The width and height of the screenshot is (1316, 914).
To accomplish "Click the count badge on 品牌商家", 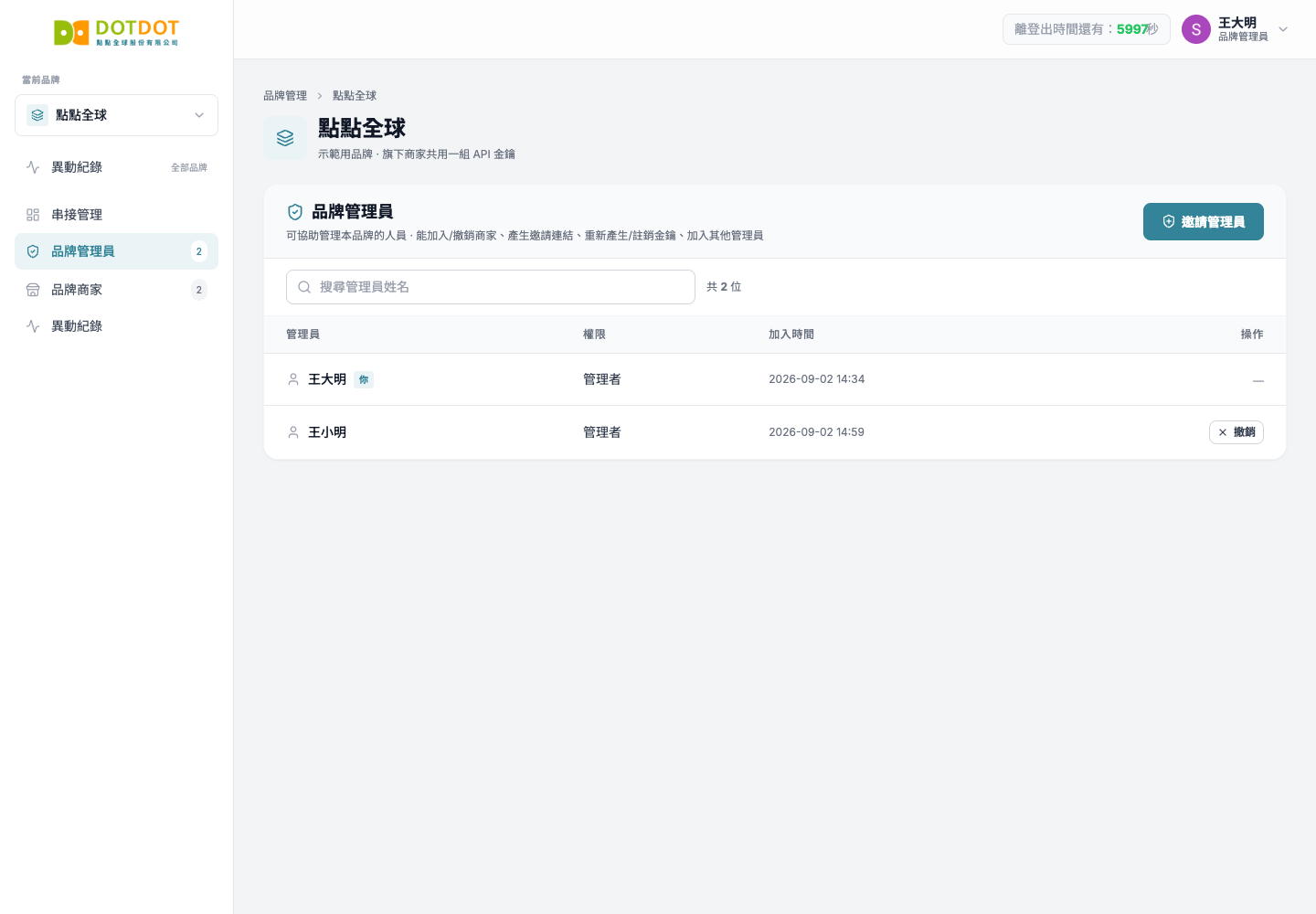I will (199, 290).
